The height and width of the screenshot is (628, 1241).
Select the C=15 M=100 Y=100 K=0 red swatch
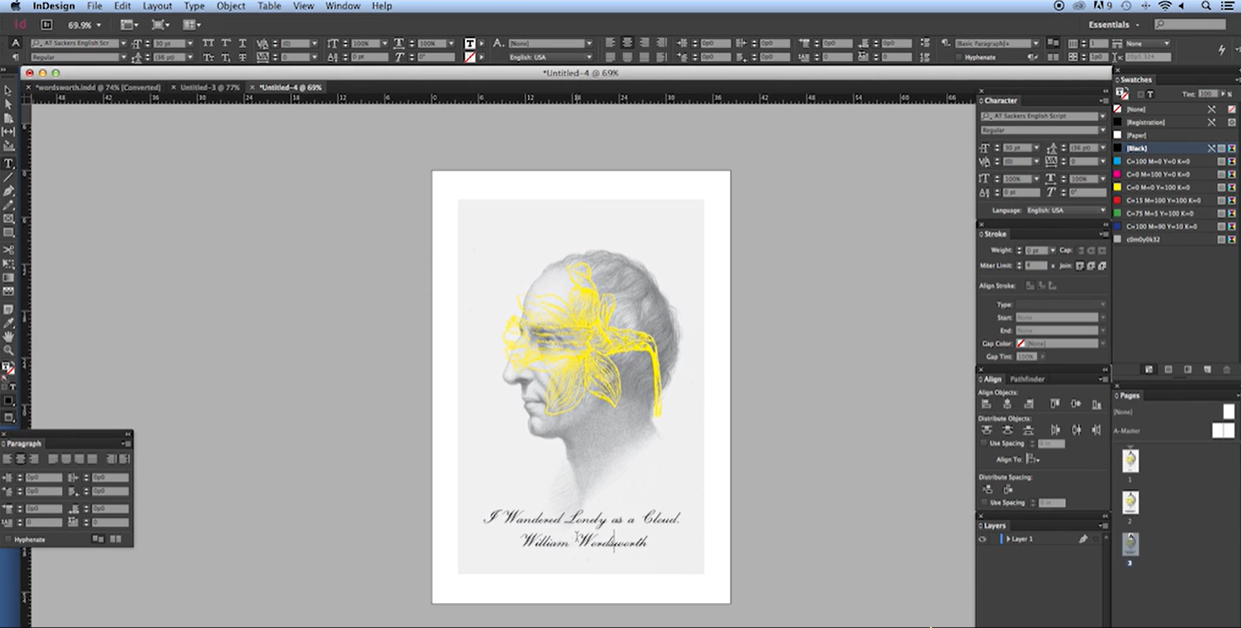pyautogui.click(x=1175, y=200)
